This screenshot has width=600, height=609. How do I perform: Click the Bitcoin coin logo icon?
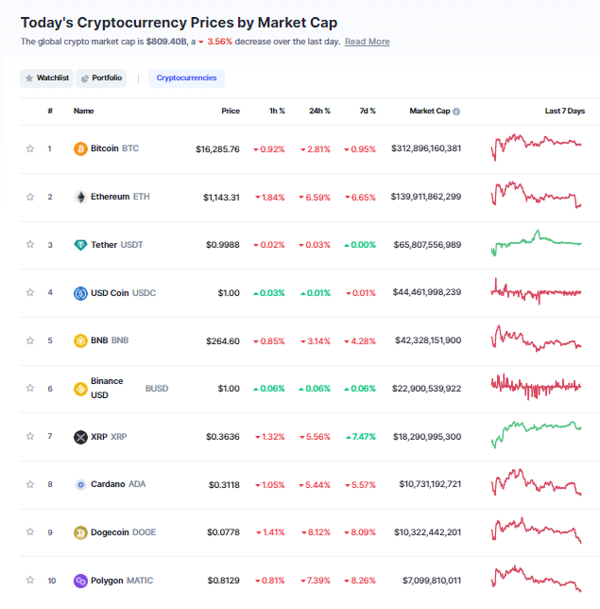(80, 149)
